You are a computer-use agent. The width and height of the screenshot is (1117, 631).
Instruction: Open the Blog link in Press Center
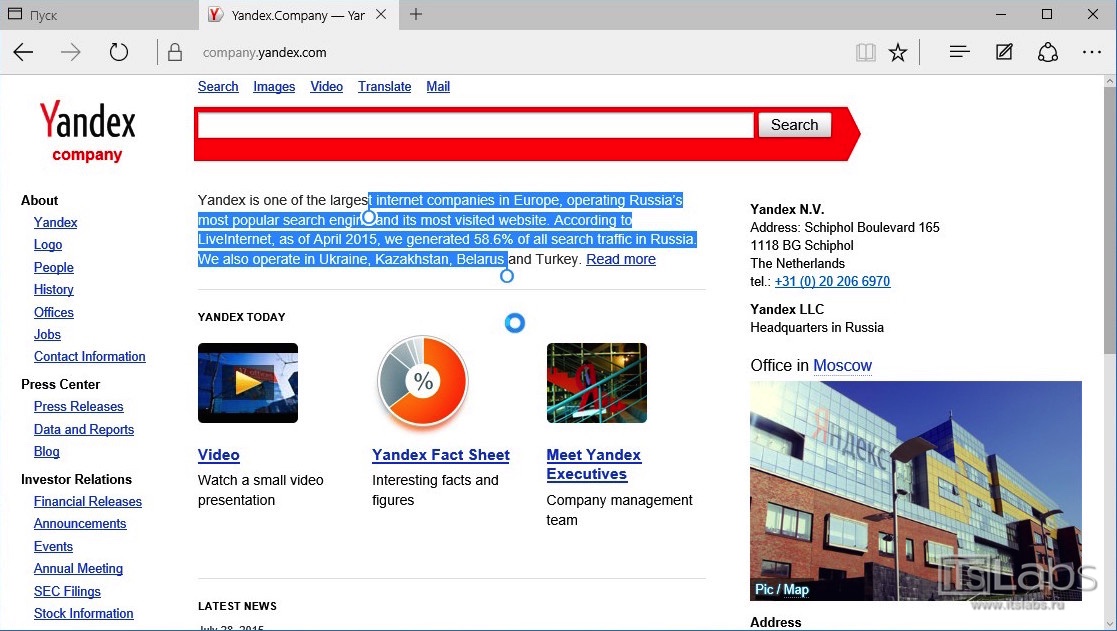pyautogui.click(x=46, y=452)
